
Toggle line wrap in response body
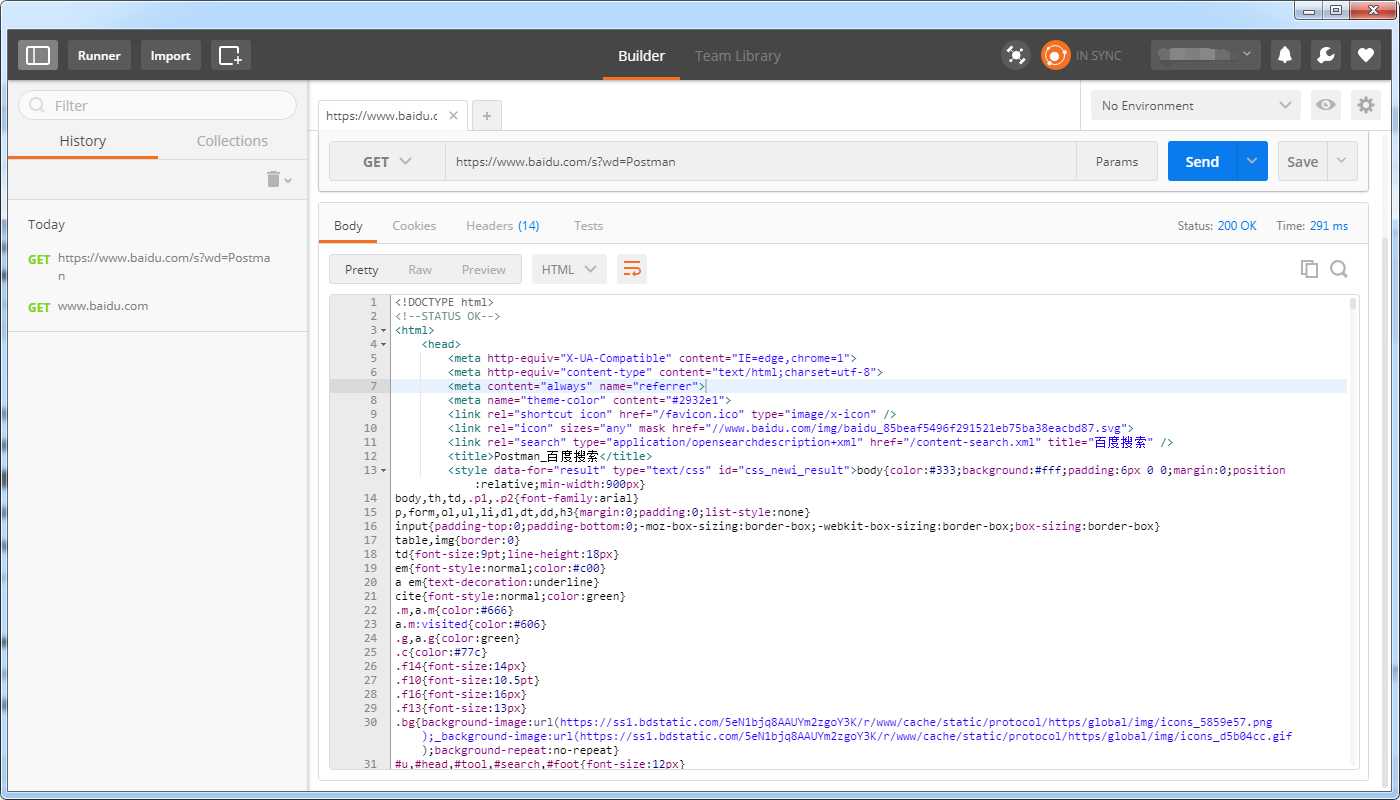pyautogui.click(x=632, y=269)
